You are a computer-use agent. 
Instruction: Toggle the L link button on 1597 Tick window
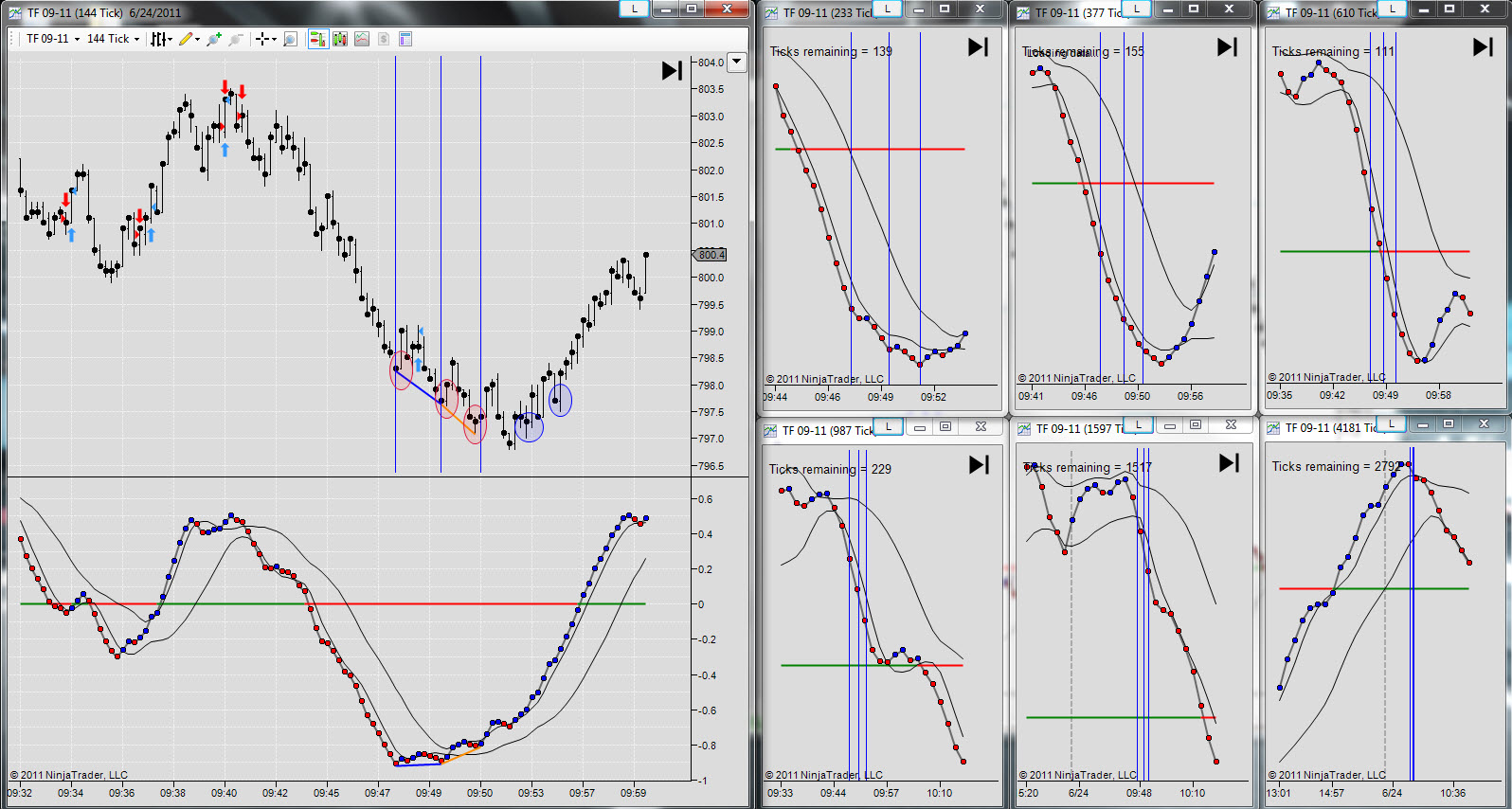[x=1138, y=424]
